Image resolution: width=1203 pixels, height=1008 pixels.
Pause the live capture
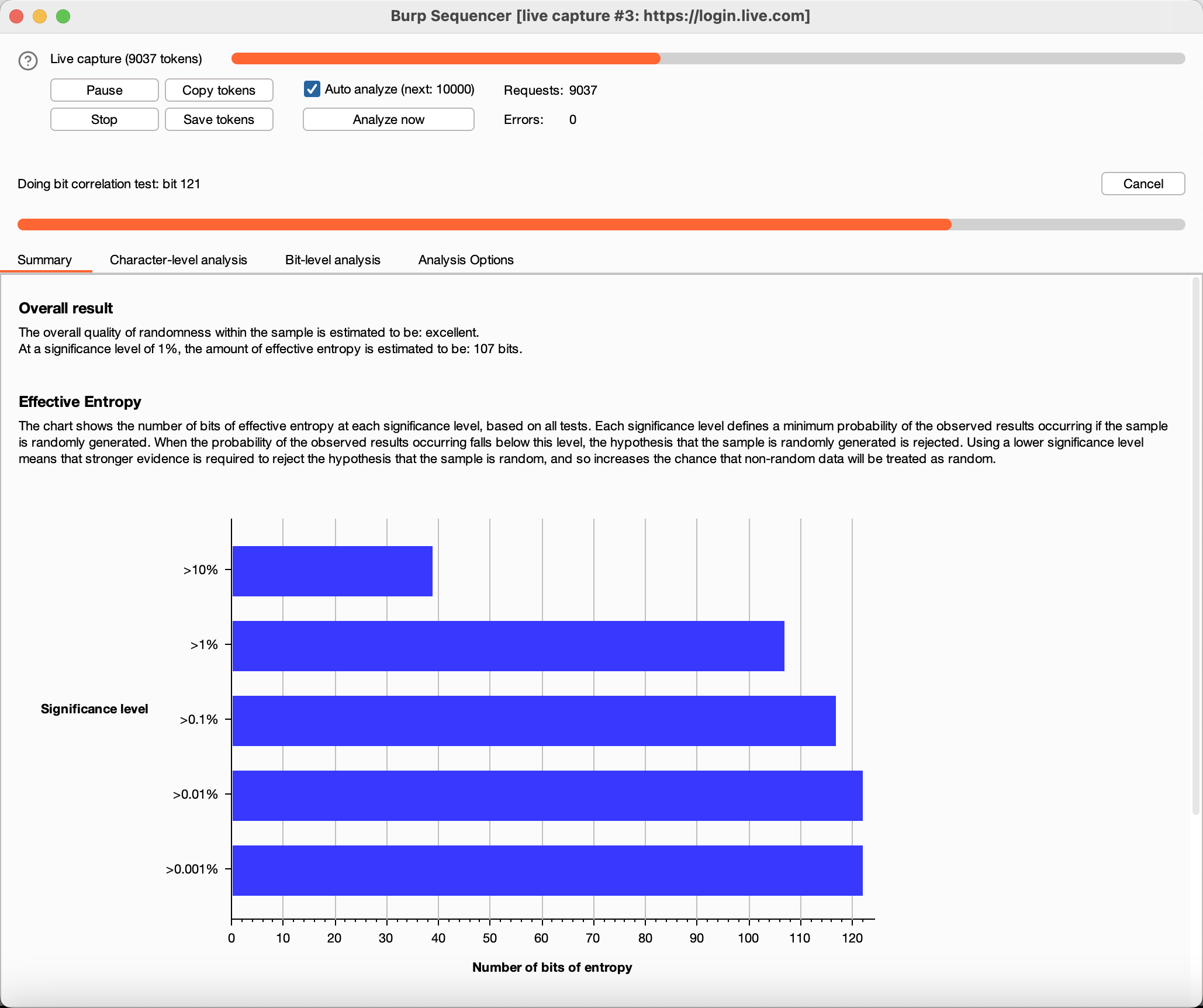(104, 90)
